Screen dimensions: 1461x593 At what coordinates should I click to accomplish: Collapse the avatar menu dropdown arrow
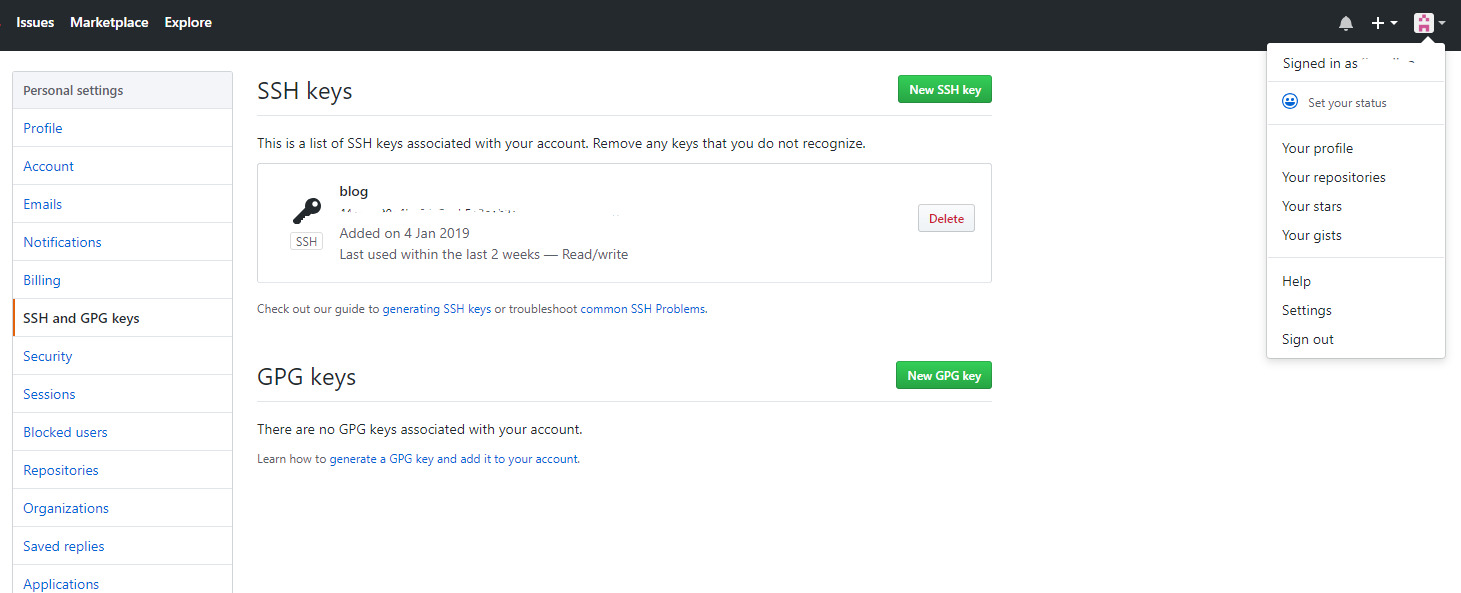(x=1441, y=23)
